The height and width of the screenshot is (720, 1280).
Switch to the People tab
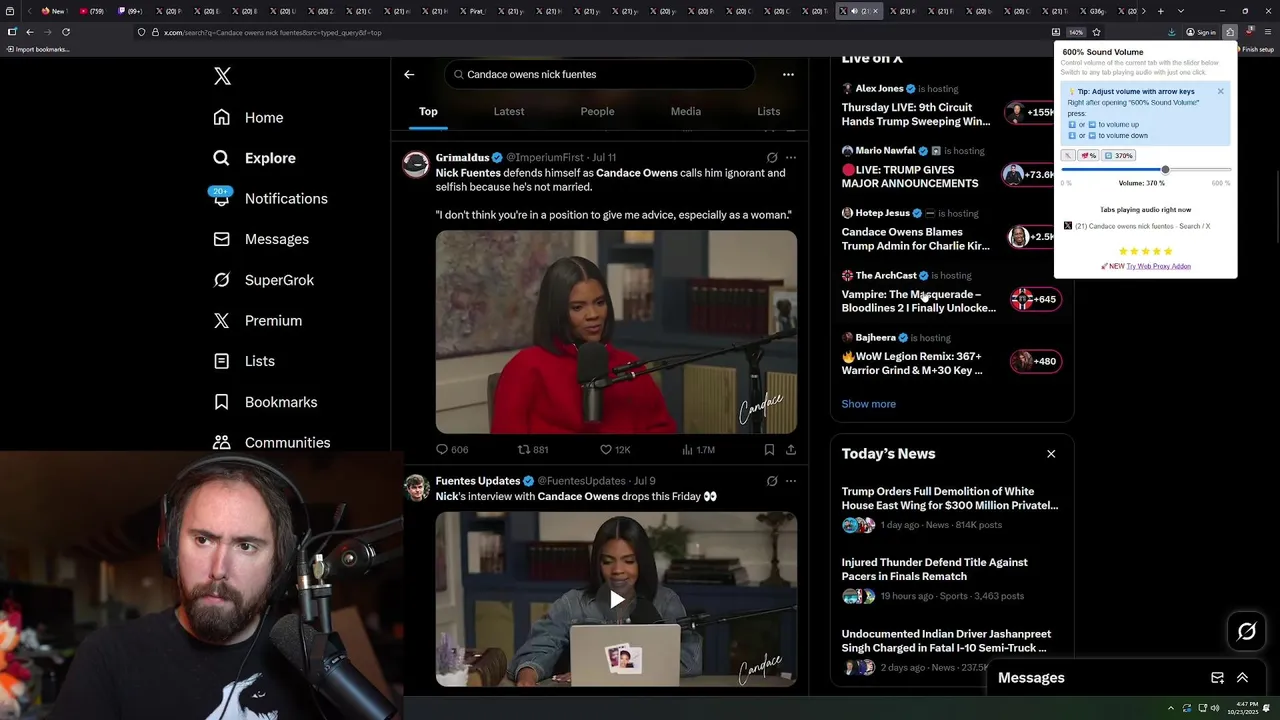tap(597, 111)
